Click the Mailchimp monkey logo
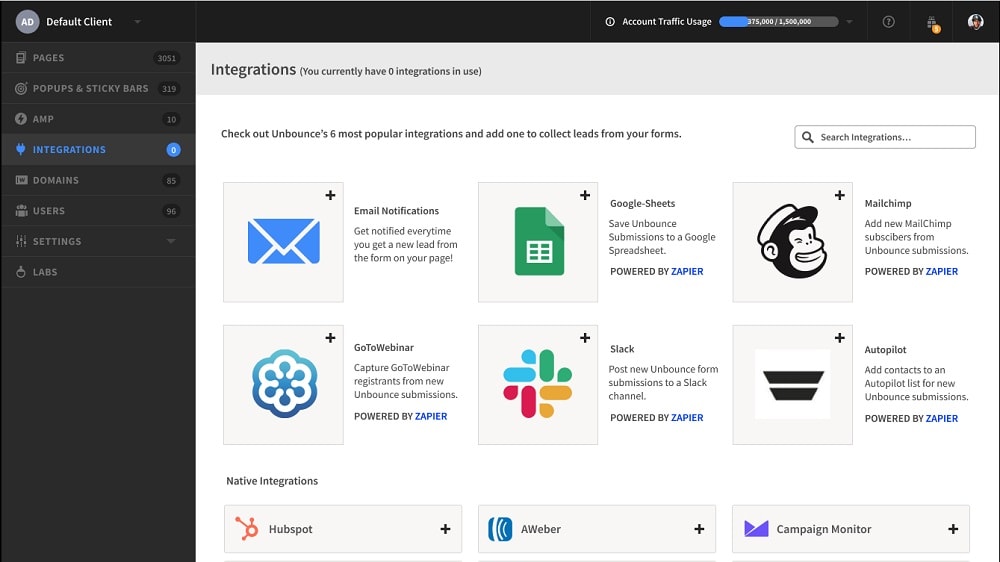Image resolution: width=1000 pixels, height=562 pixels. [792, 241]
